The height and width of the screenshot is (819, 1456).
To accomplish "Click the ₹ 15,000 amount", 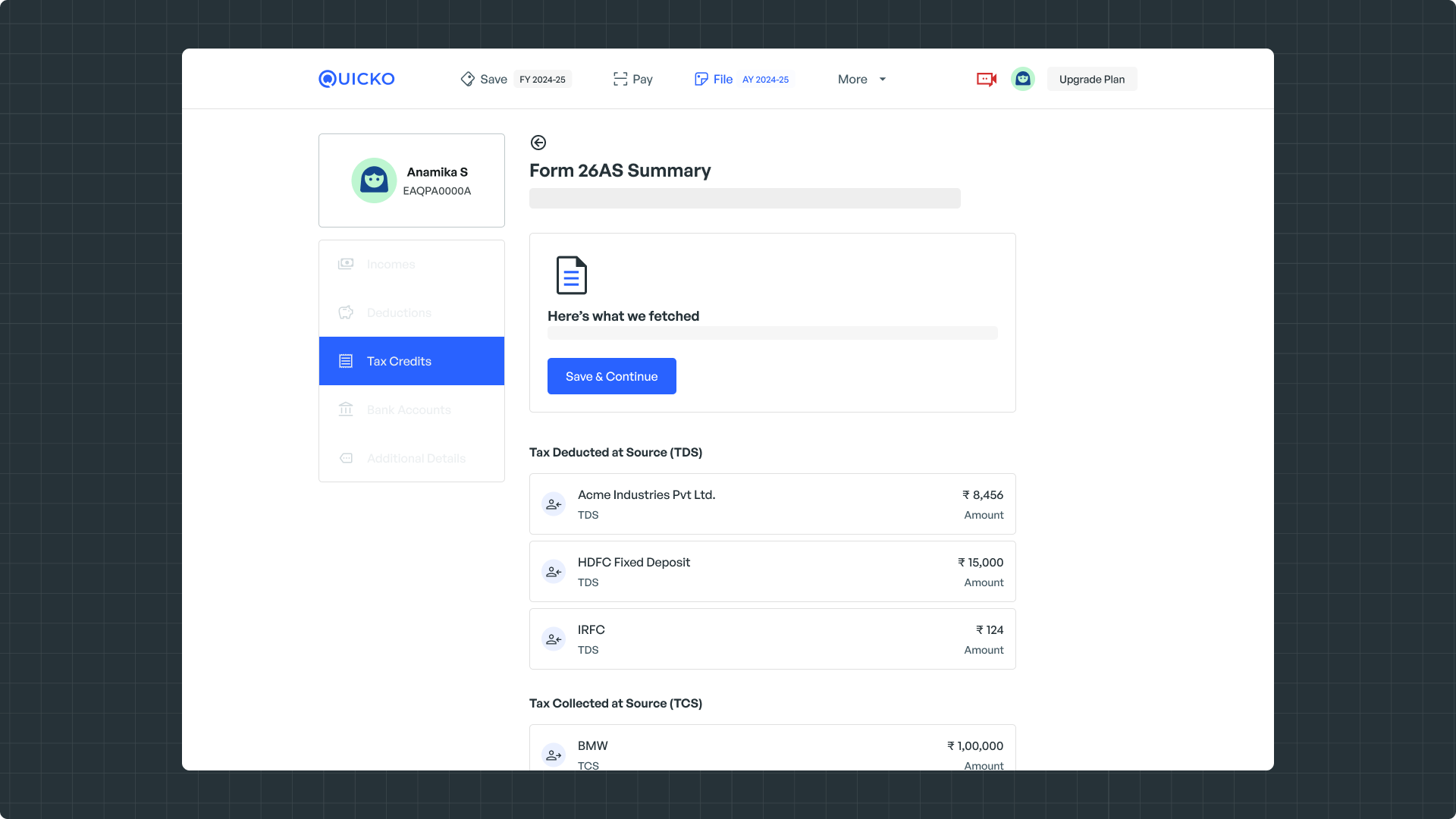I will 981,562.
